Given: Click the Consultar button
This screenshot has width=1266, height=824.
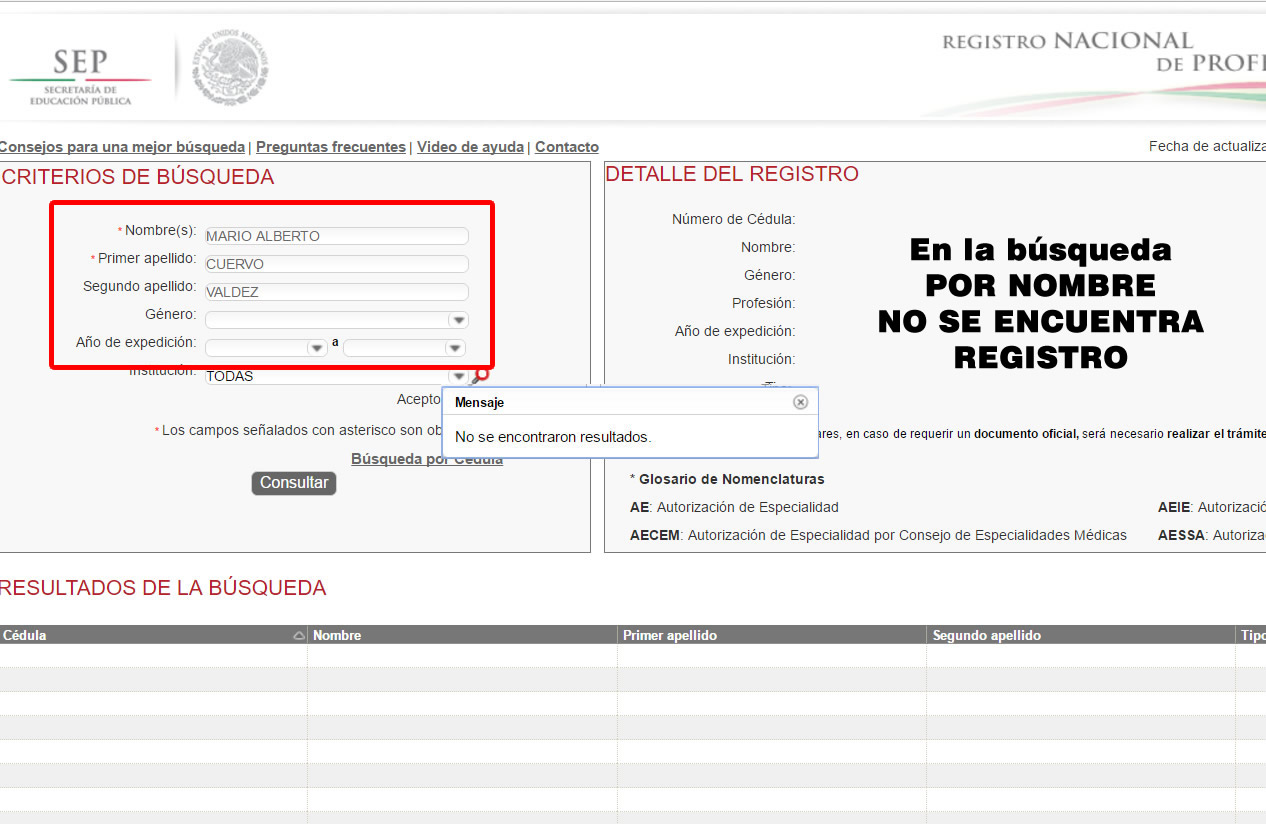Looking at the screenshot, I should [294, 483].
